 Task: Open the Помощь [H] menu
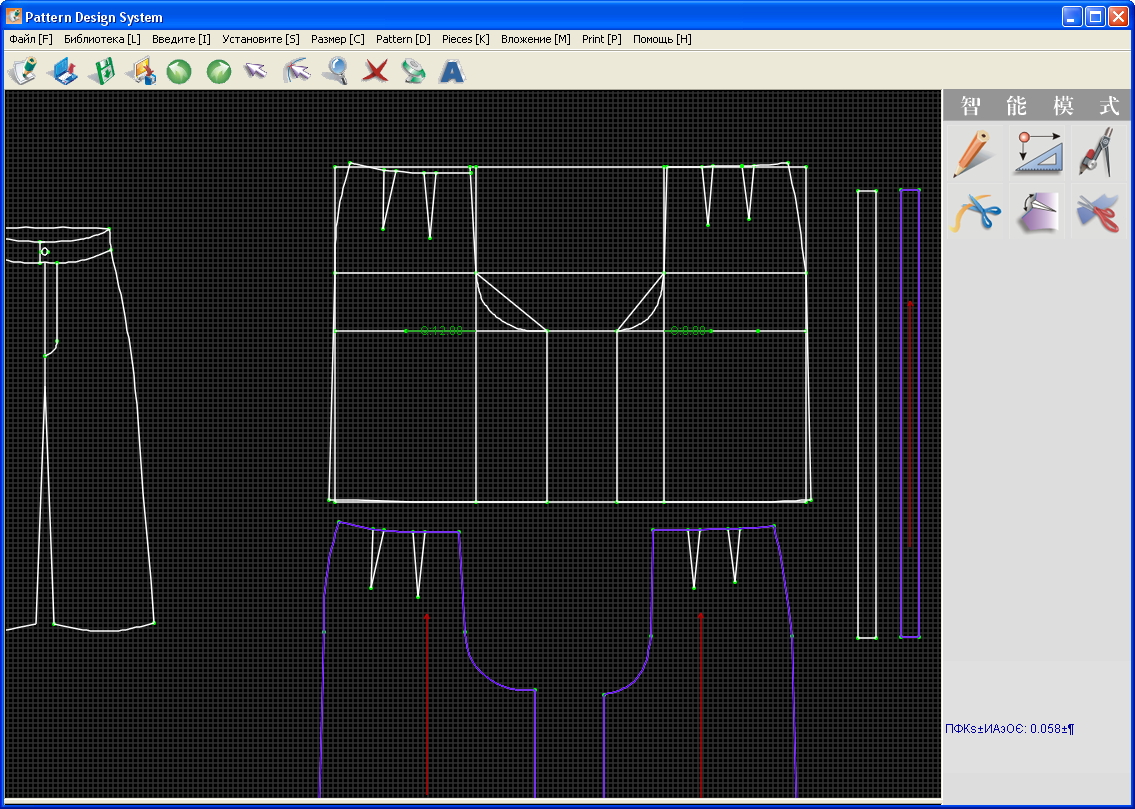pyautogui.click(x=662, y=39)
